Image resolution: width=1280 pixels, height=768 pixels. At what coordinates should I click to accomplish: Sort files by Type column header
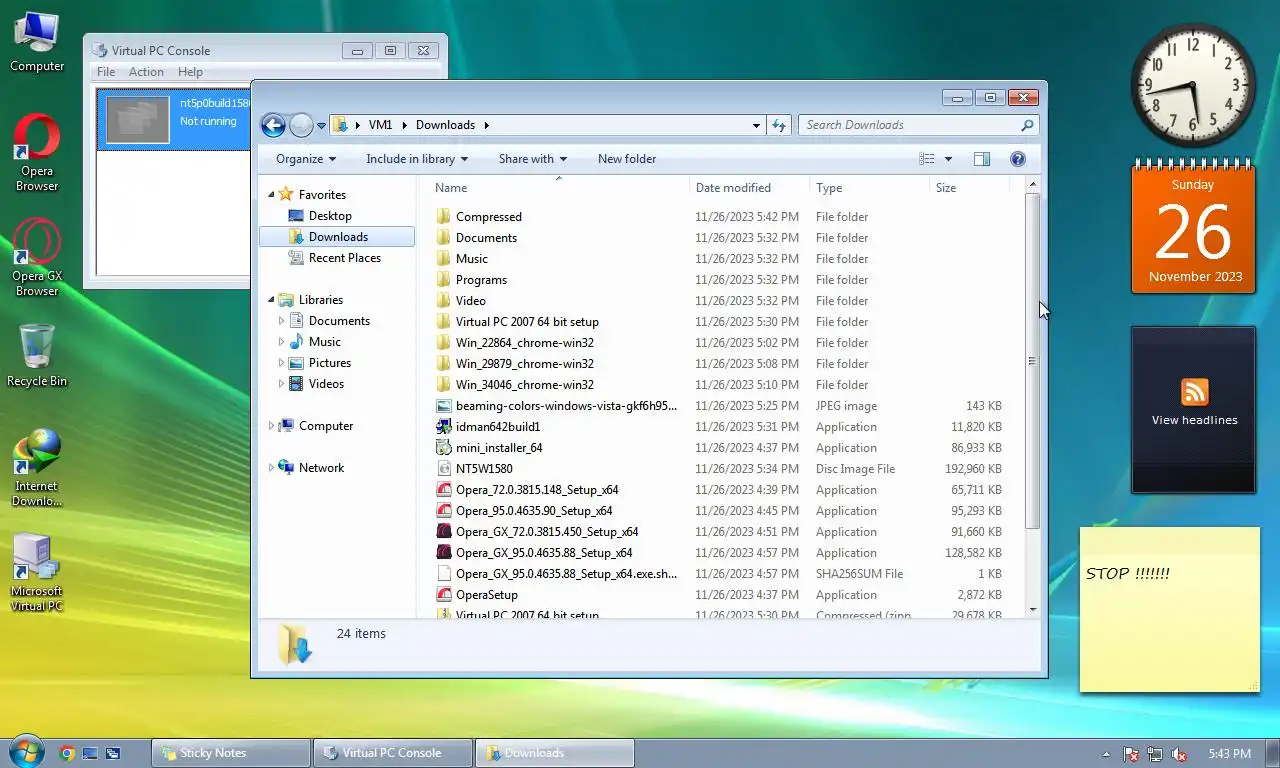click(x=870, y=188)
